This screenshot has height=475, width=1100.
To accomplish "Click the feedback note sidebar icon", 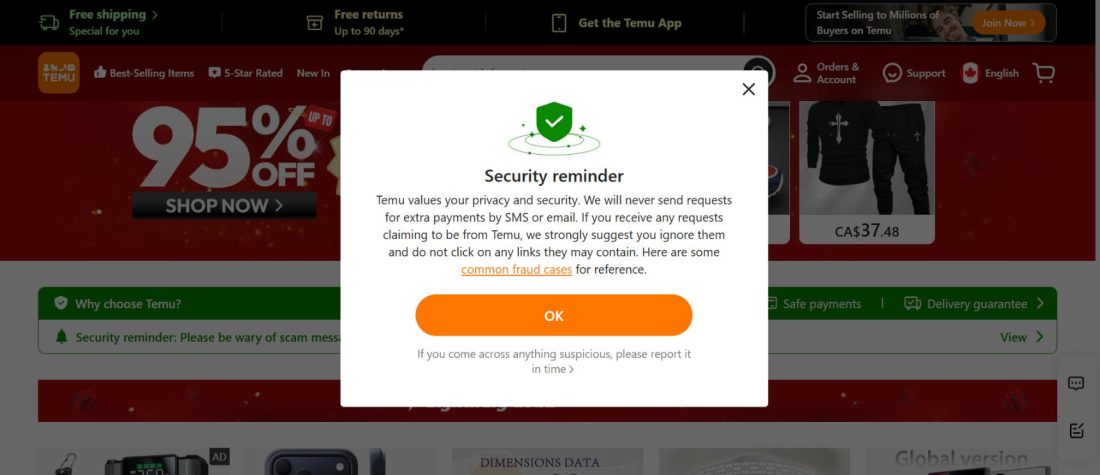I will (x=1076, y=431).
